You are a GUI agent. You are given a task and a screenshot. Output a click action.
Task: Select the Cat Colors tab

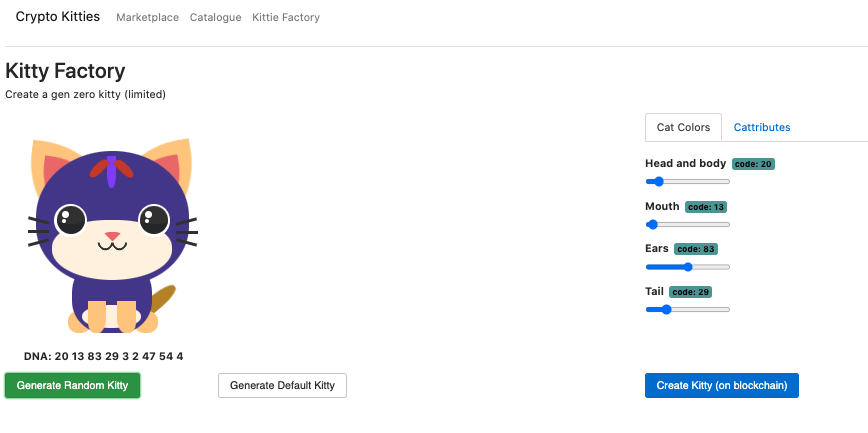tap(683, 127)
